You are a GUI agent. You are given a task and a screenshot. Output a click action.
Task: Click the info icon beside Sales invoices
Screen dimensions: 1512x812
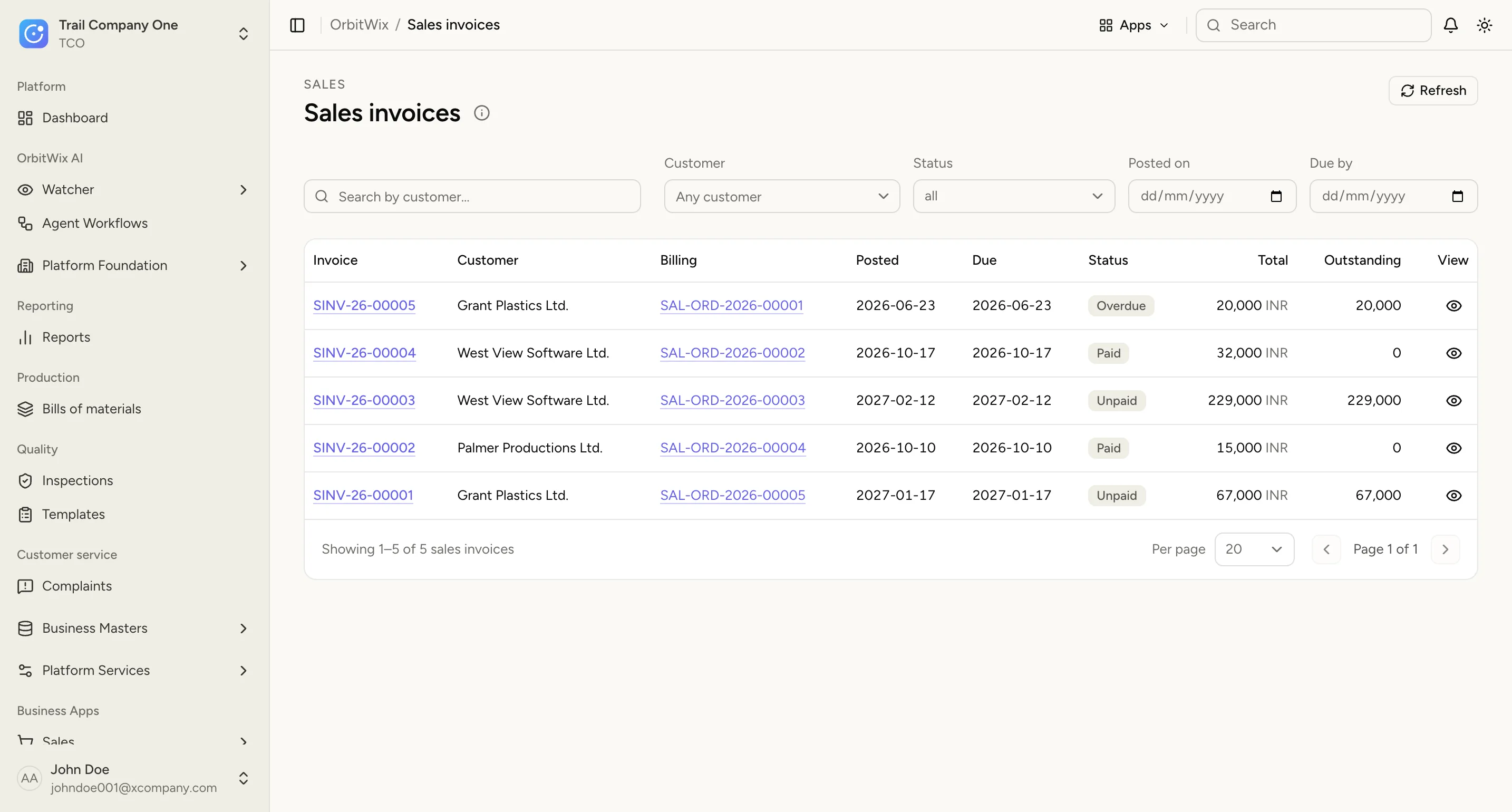481,113
